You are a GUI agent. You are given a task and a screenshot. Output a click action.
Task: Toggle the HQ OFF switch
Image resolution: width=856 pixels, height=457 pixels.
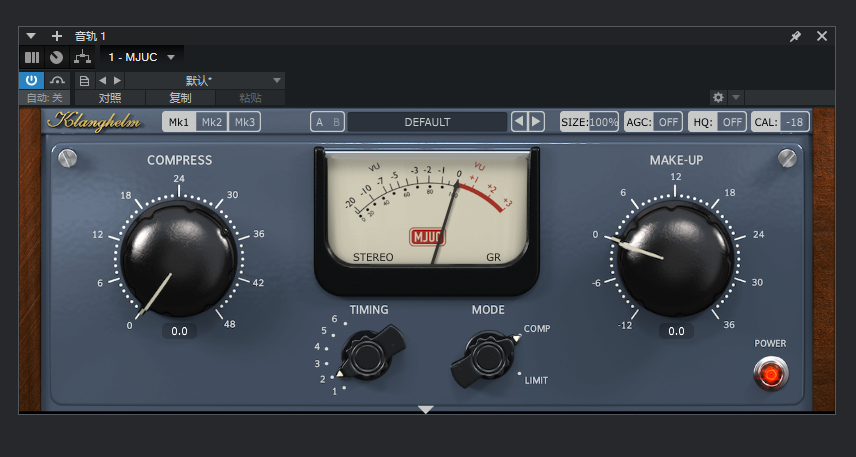(x=717, y=122)
